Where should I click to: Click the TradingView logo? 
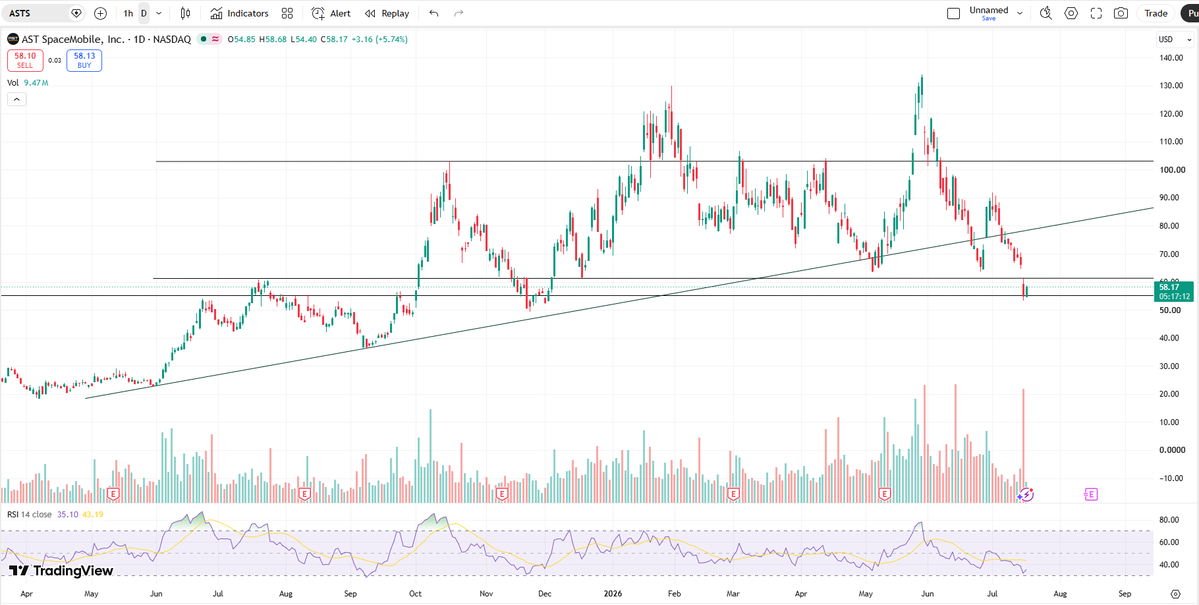(x=61, y=571)
